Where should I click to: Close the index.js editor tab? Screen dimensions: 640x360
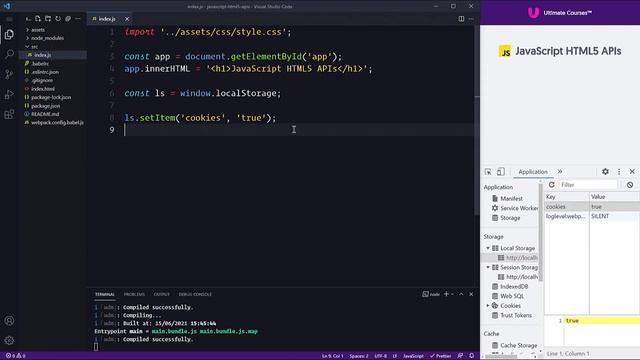[x=127, y=19]
